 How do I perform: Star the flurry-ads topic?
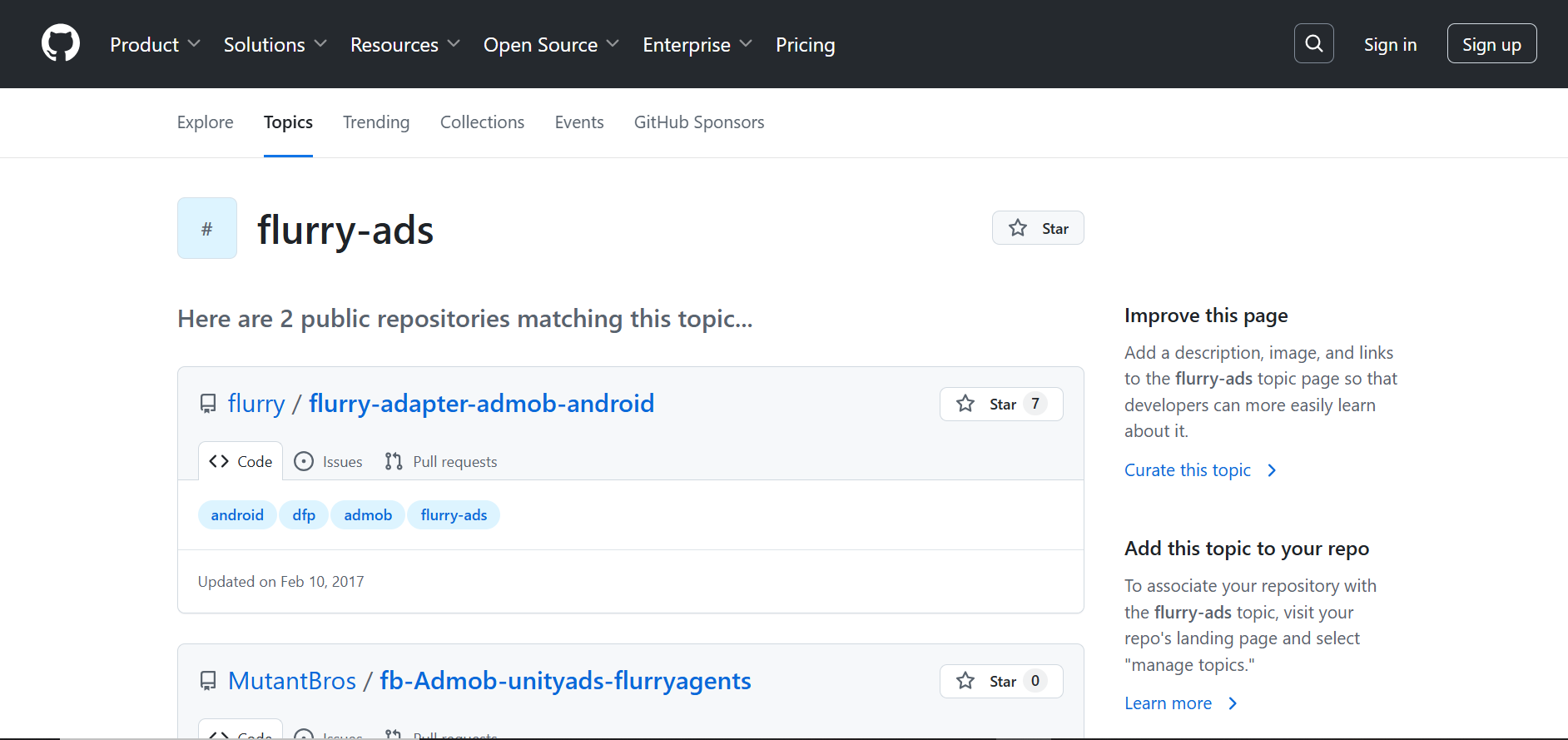1038,228
